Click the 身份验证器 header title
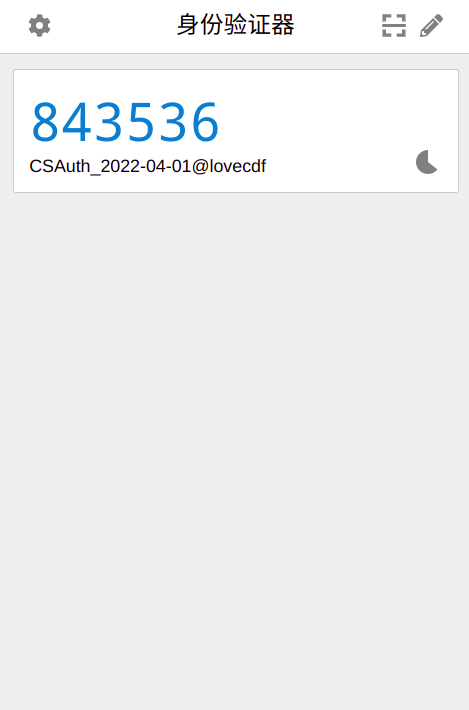The height and width of the screenshot is (710, 469). coord(235,25)
